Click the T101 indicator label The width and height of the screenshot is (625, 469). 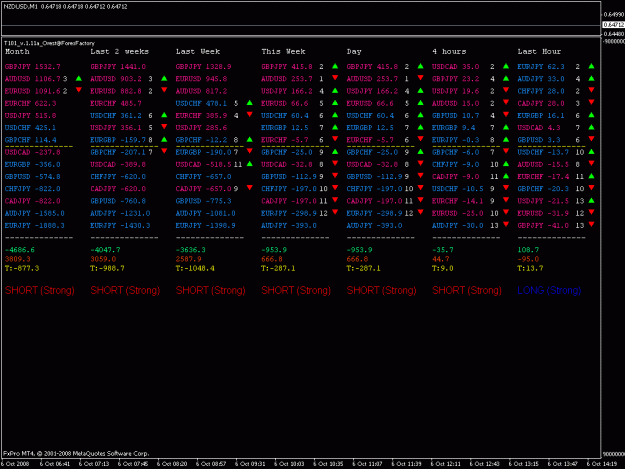(x=49, y=43)
